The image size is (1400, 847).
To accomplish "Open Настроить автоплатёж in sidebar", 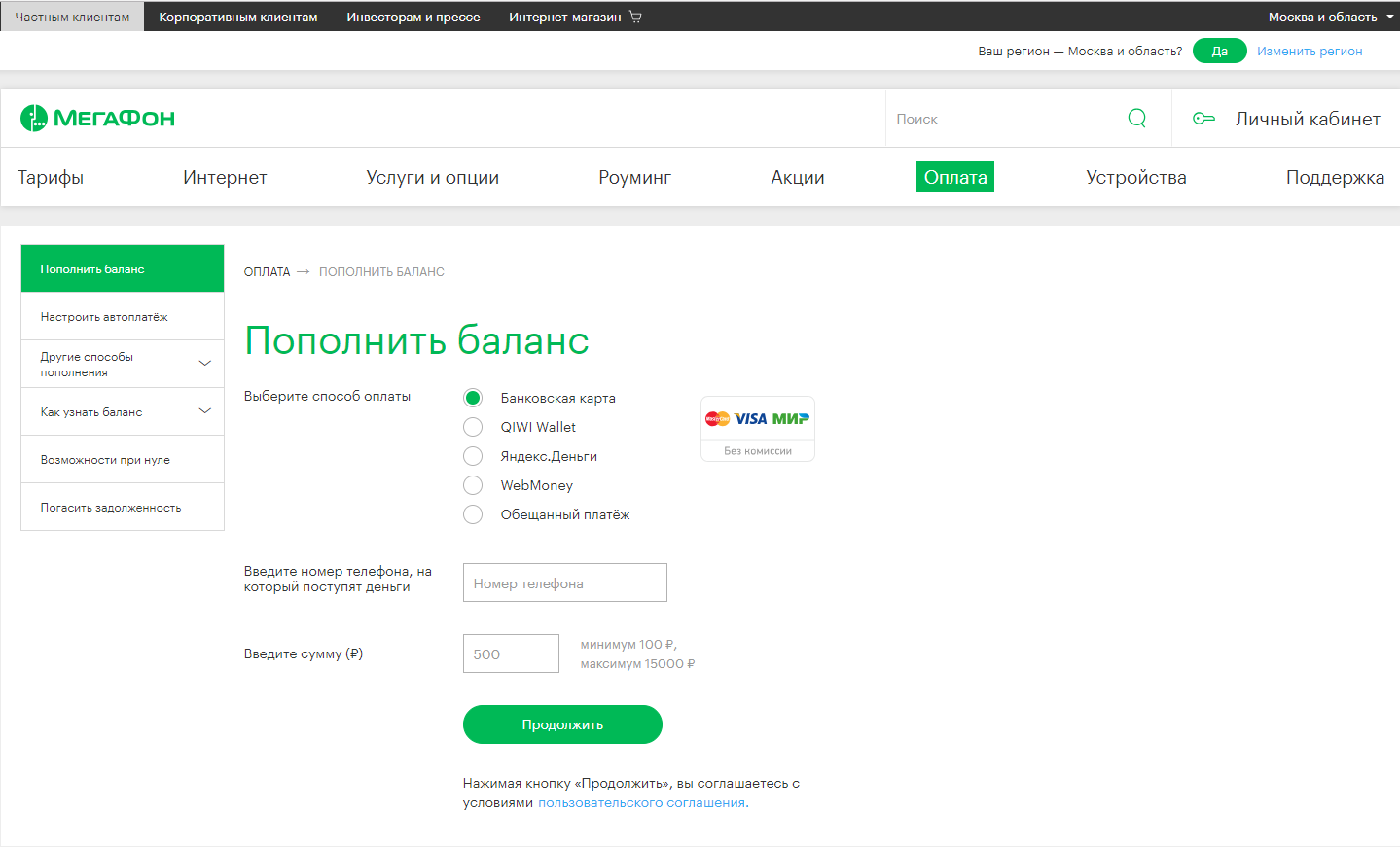I will (x=123, y=316).
